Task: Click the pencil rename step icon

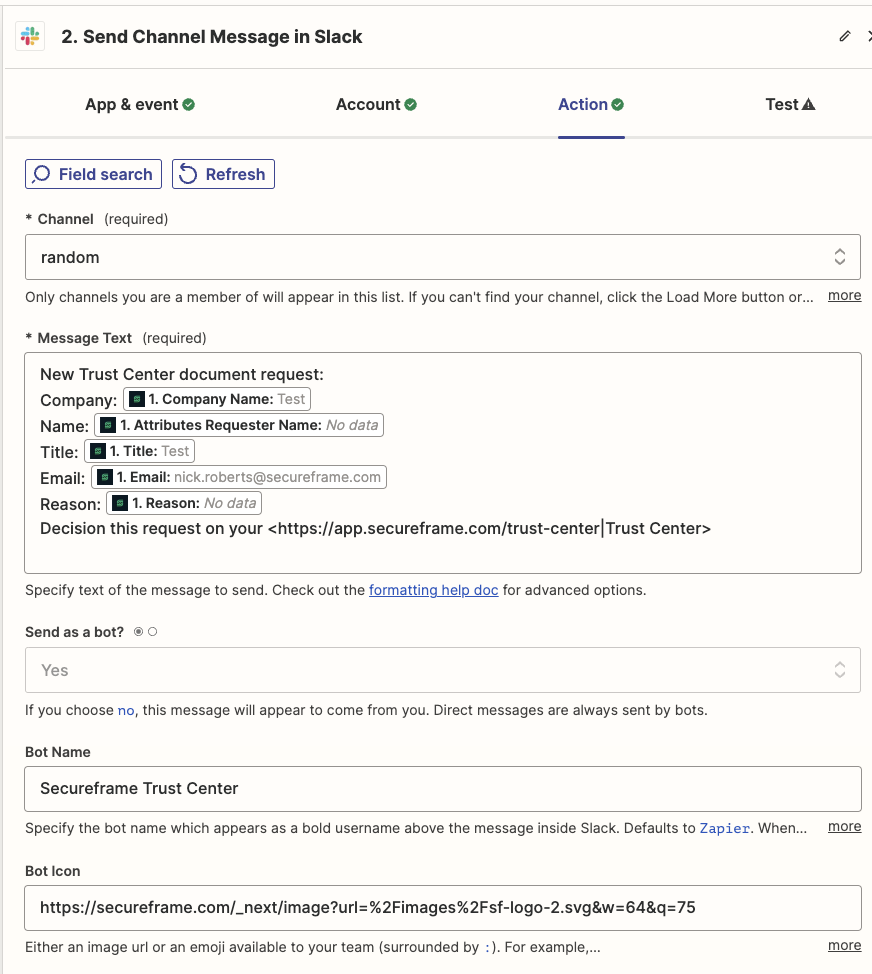Action: [x=845, y=36]
